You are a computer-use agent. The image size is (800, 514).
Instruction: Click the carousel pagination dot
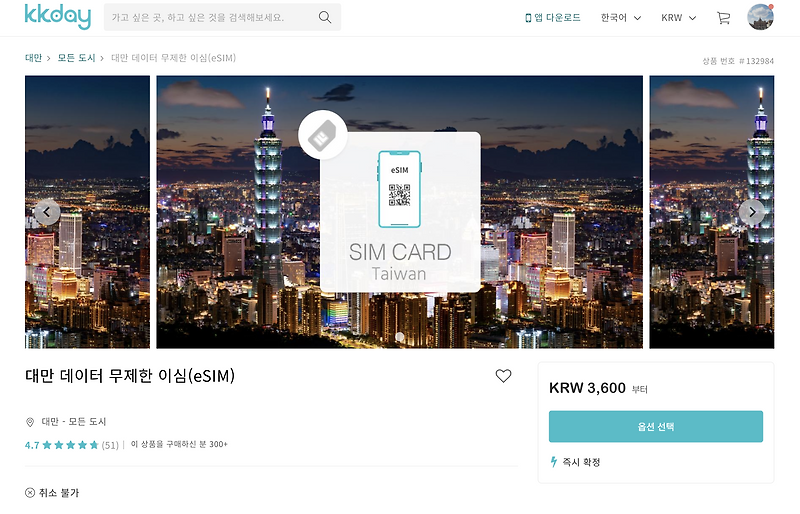tap(400, 336)
